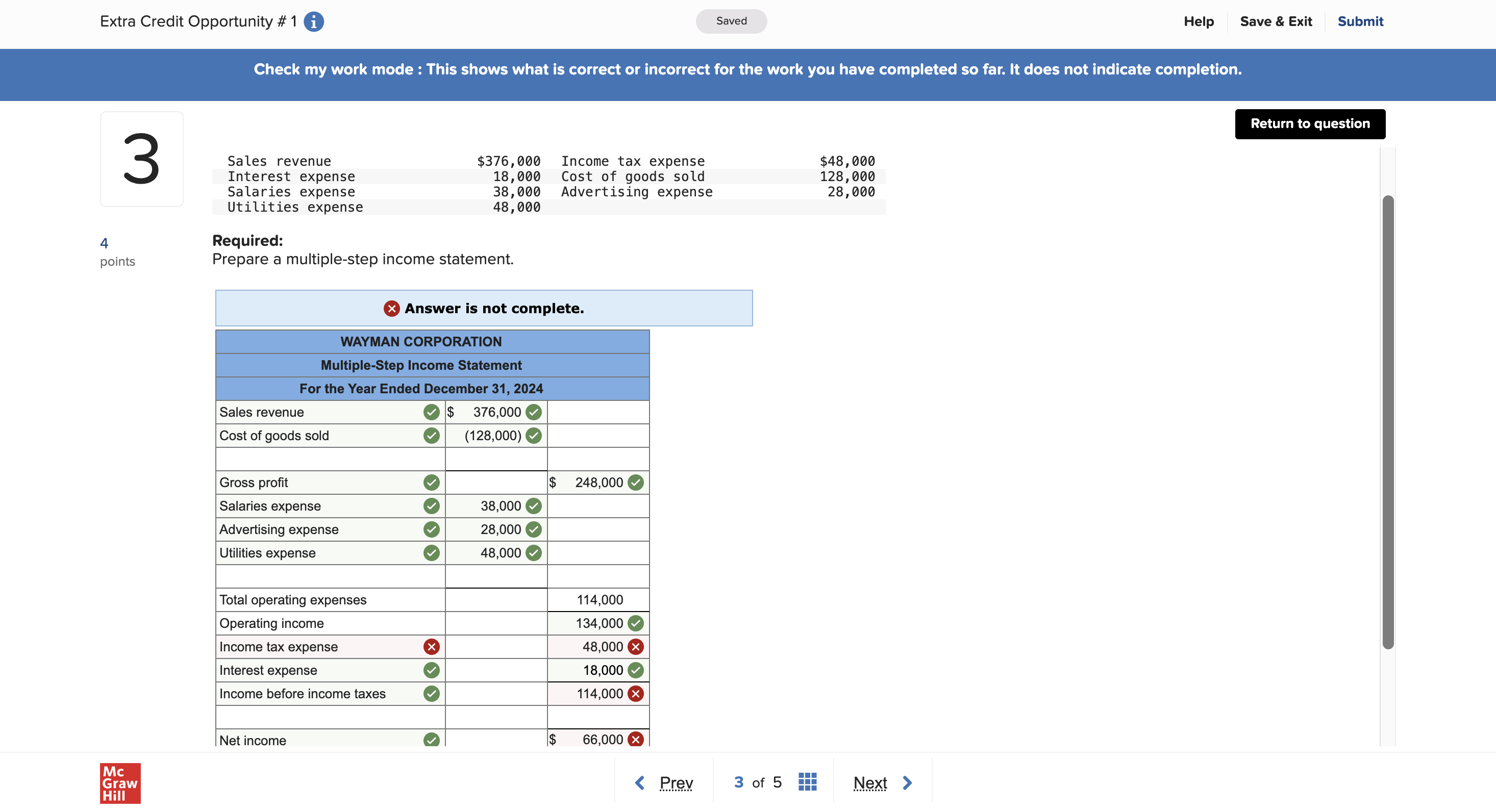Click the 114,000 total operating expenses cell
Screen dimensions: 1496x812
(598, 600)
